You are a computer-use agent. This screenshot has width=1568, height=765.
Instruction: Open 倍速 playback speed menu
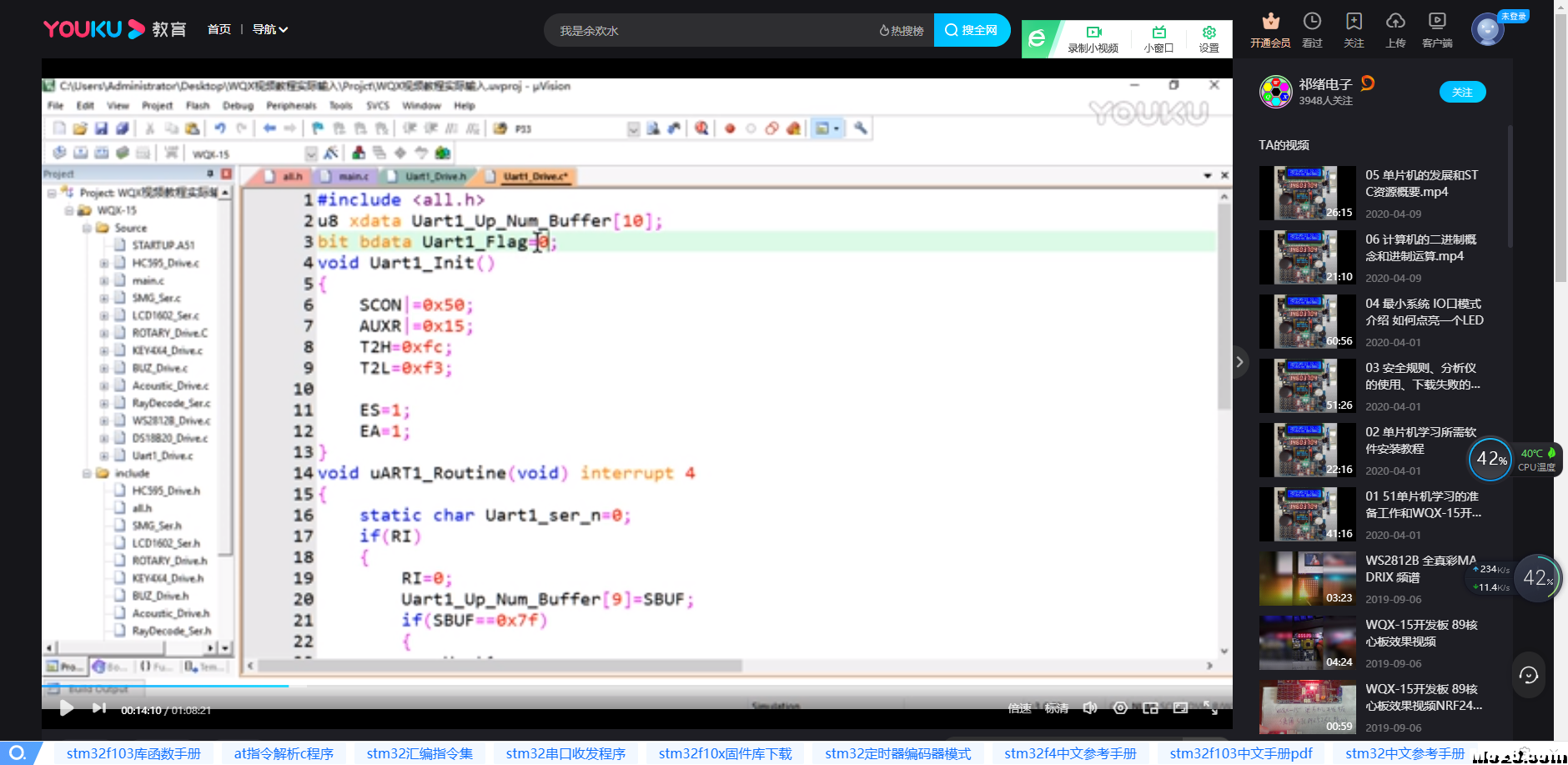[1019, 708]
